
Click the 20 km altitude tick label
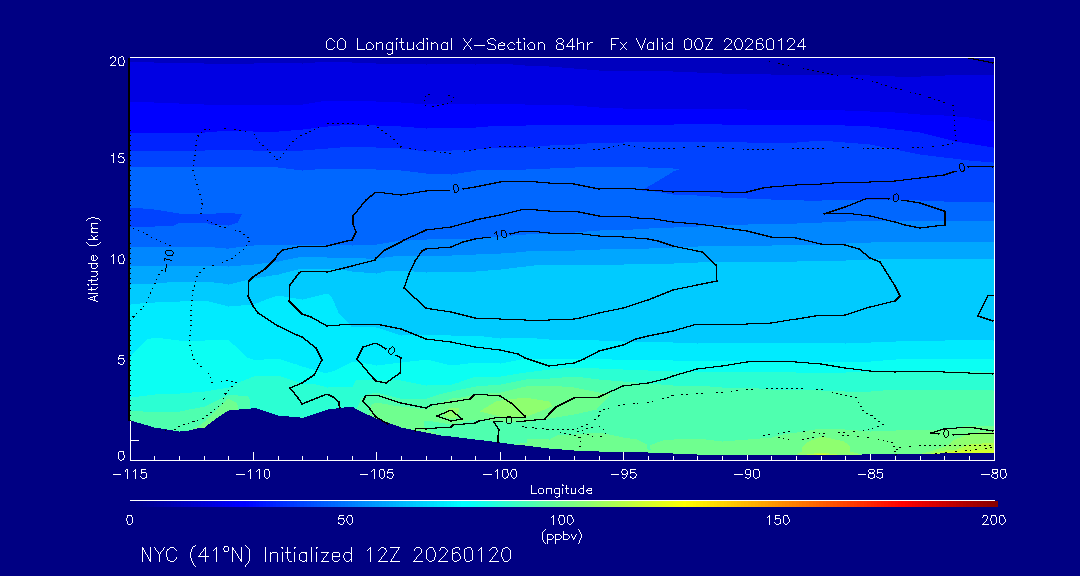(115, 61)
